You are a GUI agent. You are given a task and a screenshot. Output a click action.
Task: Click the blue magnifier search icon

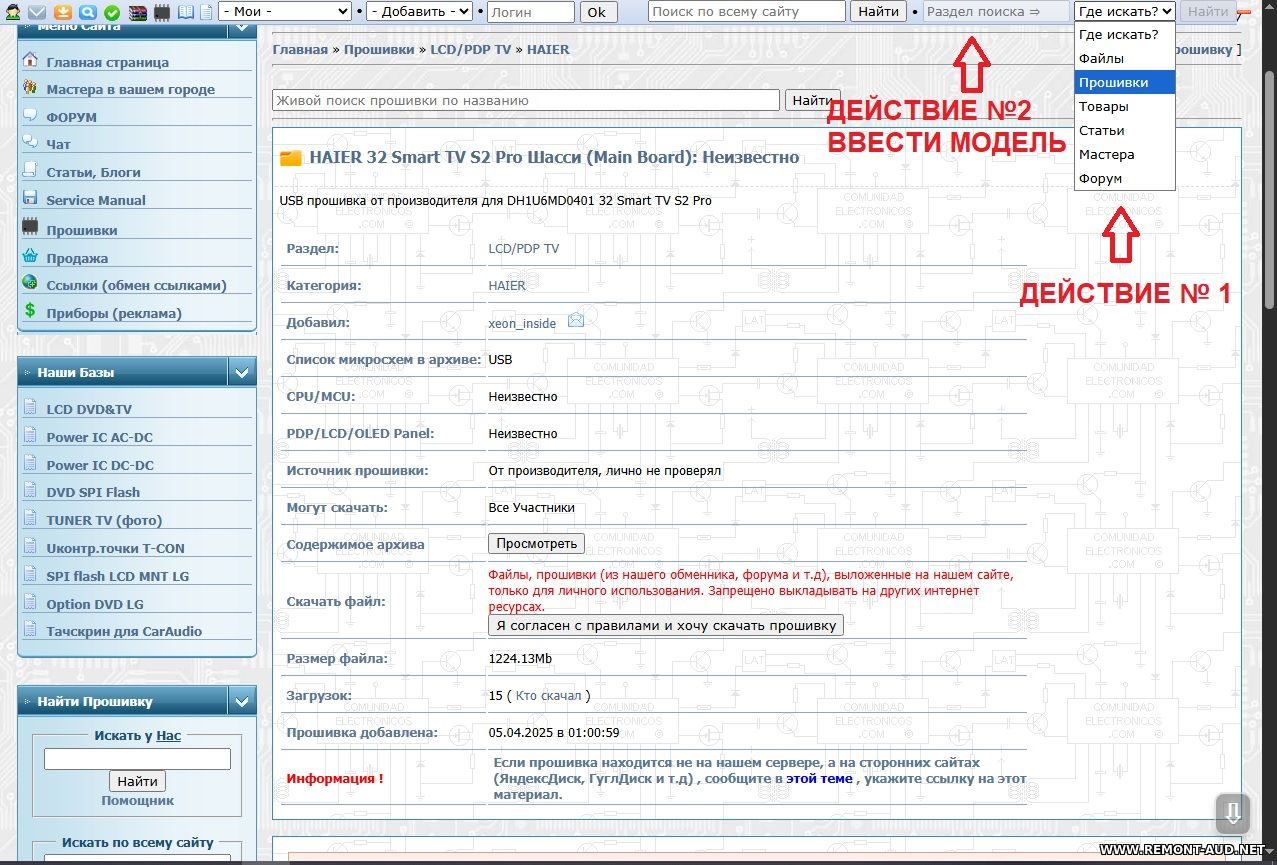88,12
